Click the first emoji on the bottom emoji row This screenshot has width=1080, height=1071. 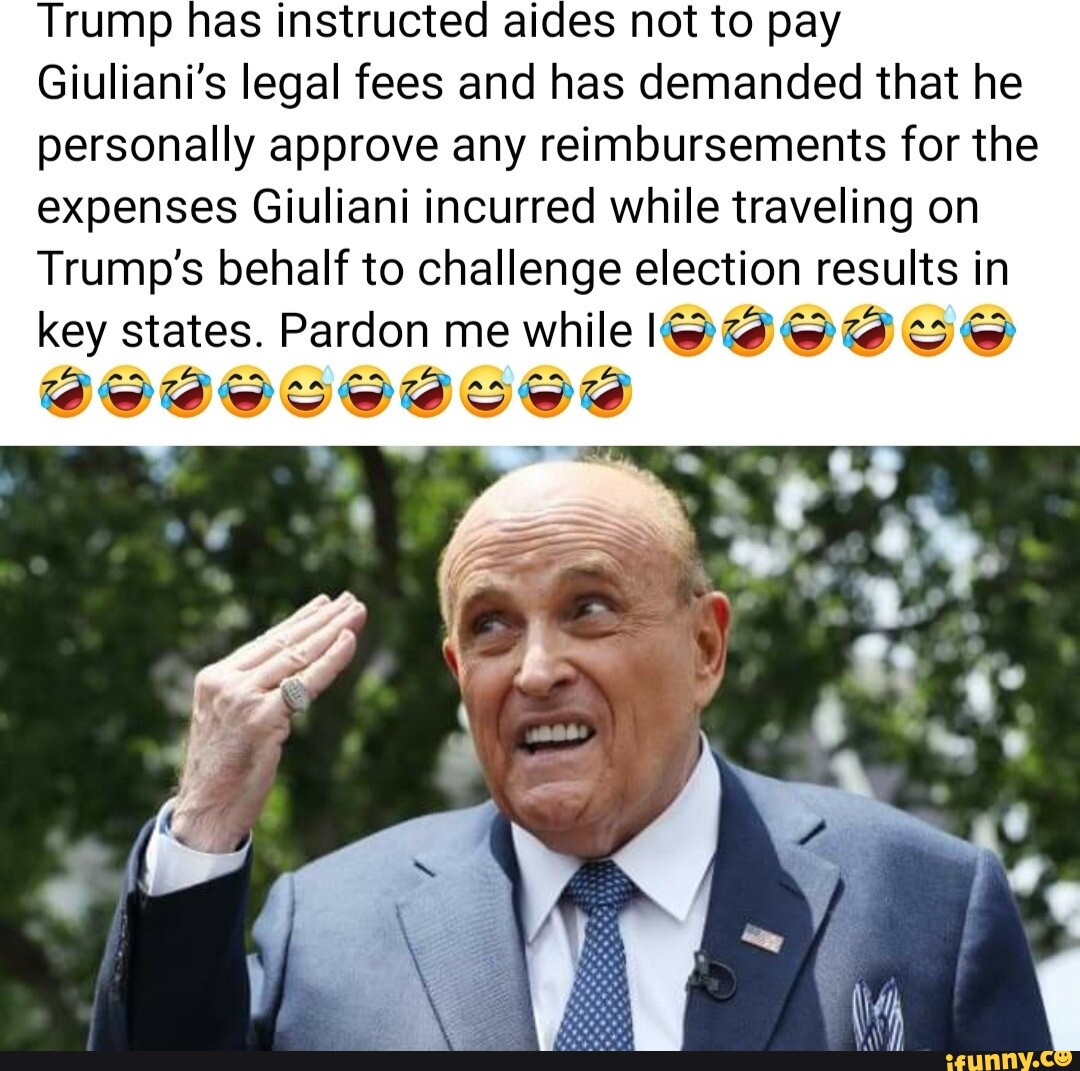point(66,391)
